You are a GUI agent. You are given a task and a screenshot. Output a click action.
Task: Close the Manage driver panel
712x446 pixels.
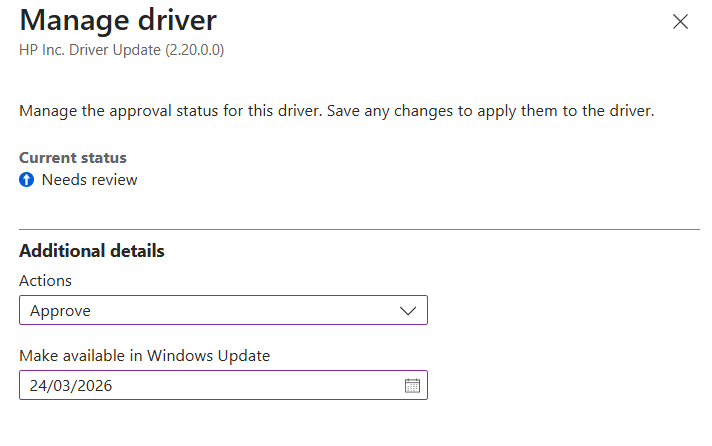[680, 22]
